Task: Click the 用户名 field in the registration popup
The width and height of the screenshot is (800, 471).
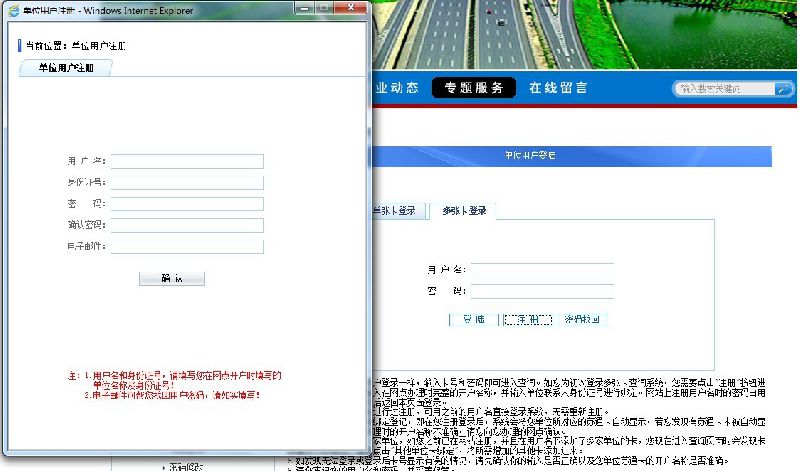Action: (187, 161)
